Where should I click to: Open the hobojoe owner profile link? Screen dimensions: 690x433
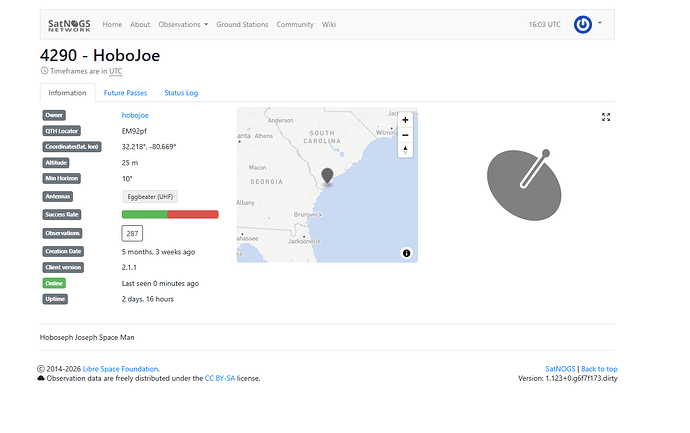[135, 115]
